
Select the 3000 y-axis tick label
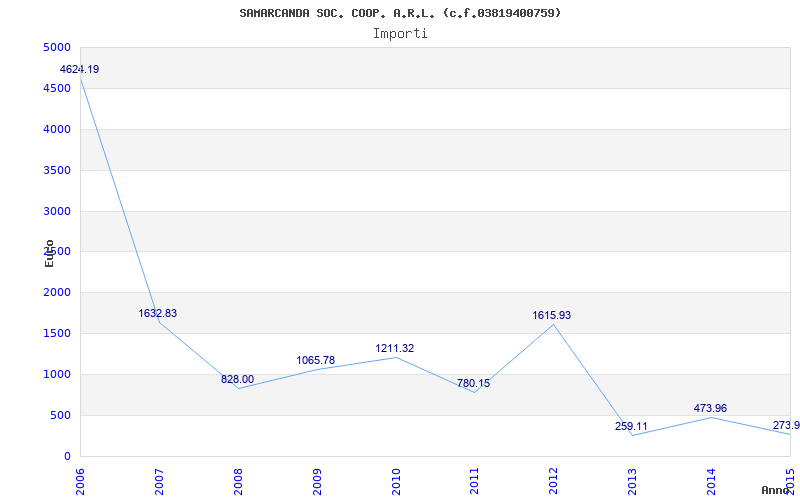click(x=59, y=211)
